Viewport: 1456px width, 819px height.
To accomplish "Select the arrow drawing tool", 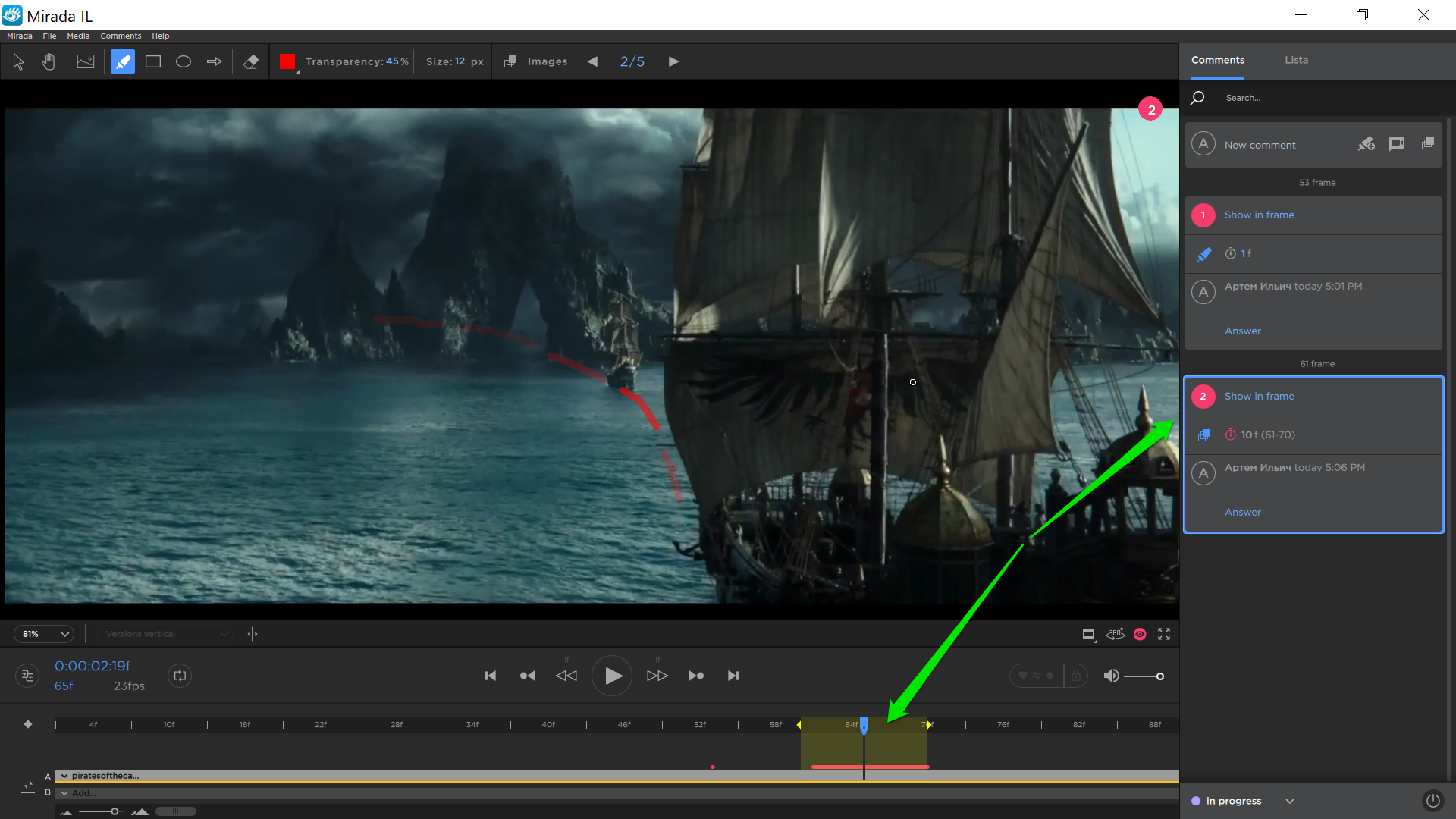I will [215, 61].
